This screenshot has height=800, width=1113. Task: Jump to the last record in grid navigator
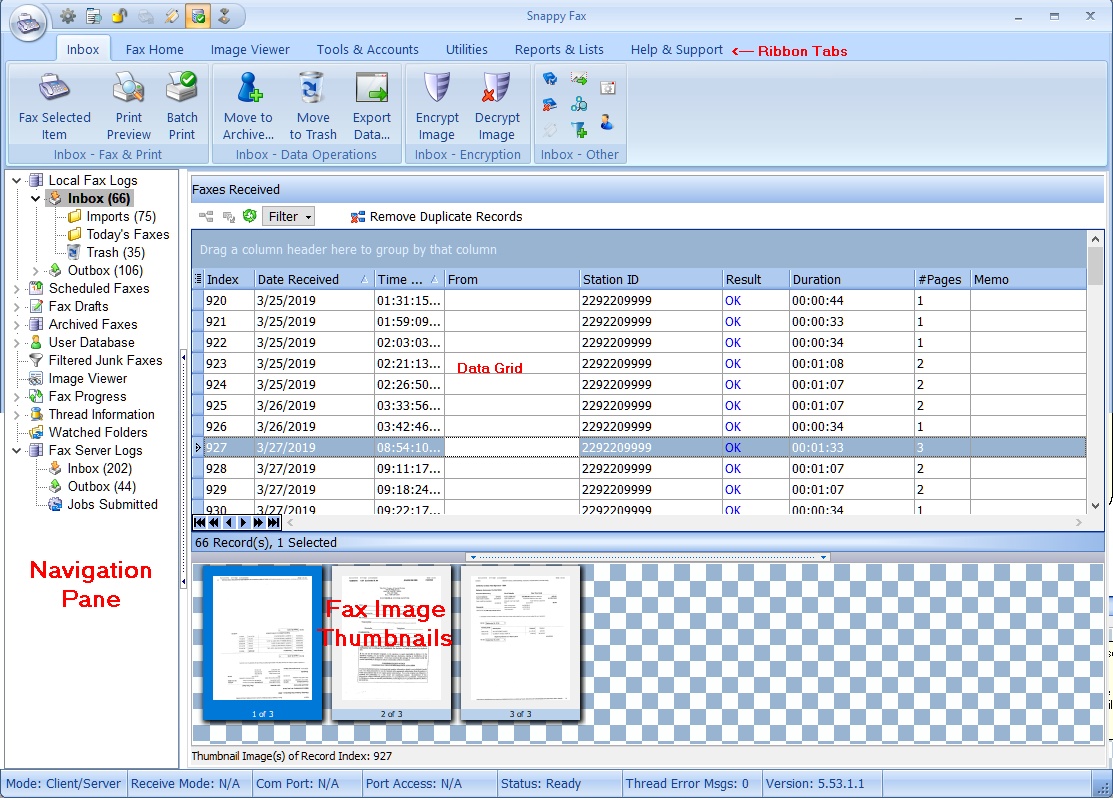click(x=274, y=522)
